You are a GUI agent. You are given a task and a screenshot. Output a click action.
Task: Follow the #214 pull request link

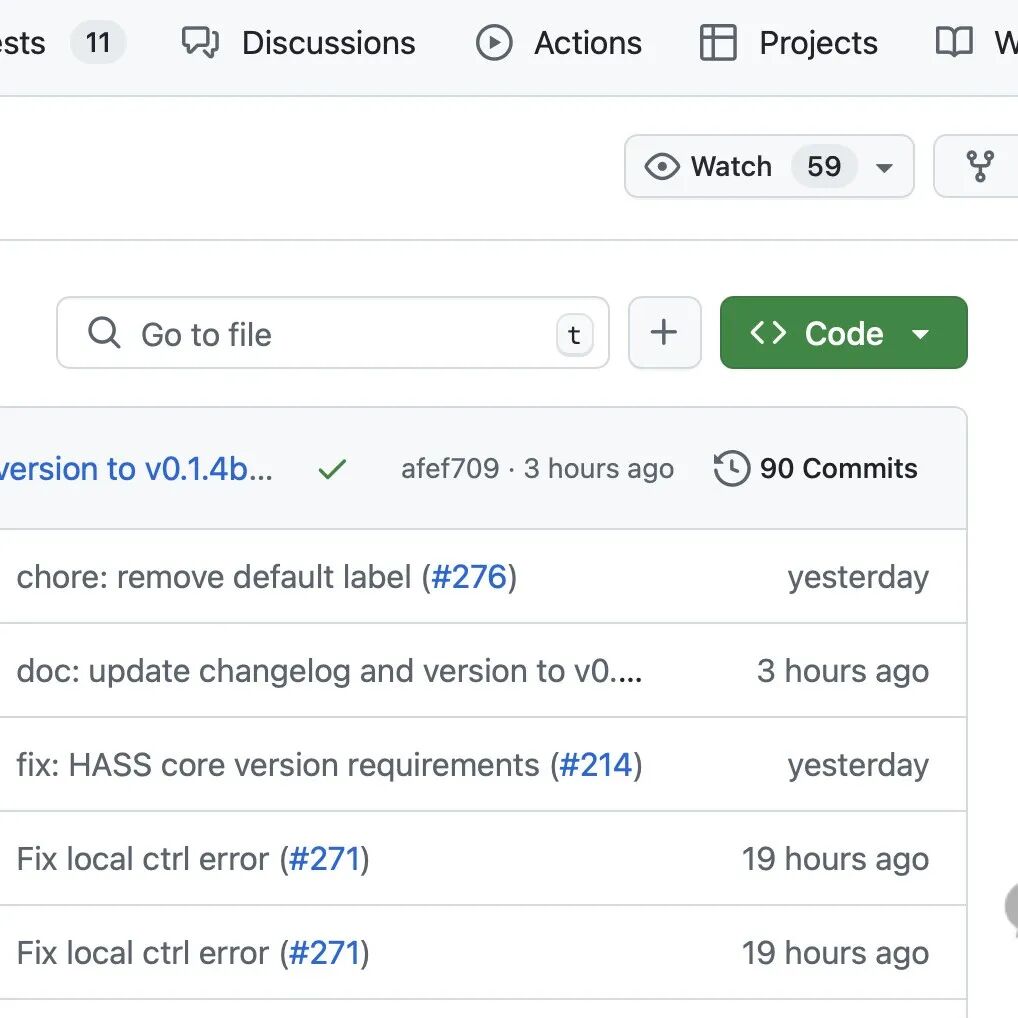click(x=596, y=765)
